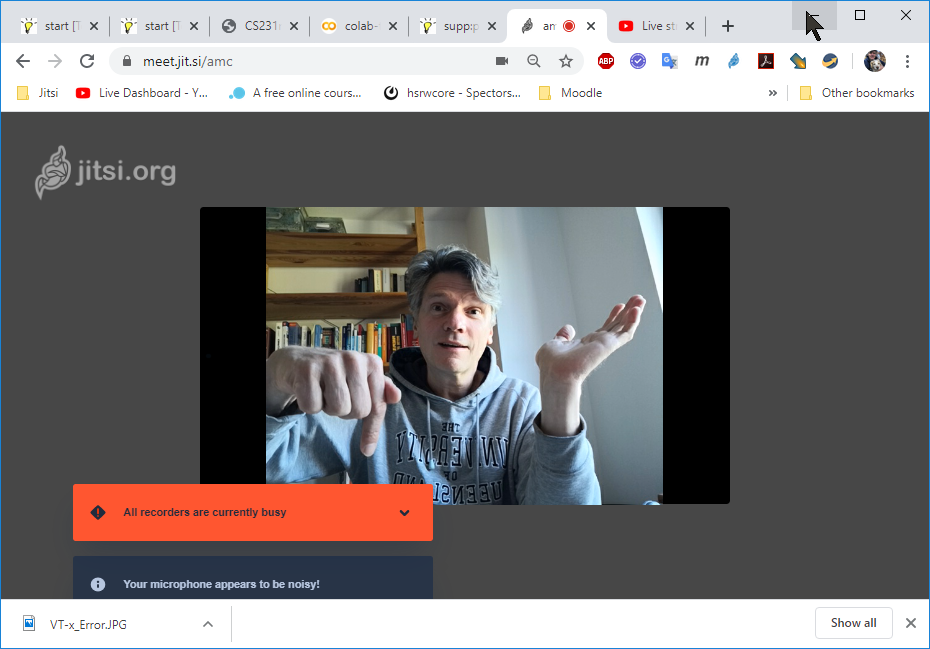
Task: Click the Adobe Acrobat PDF extension icon
Action: pyautogui.click(x=766, y=61)
